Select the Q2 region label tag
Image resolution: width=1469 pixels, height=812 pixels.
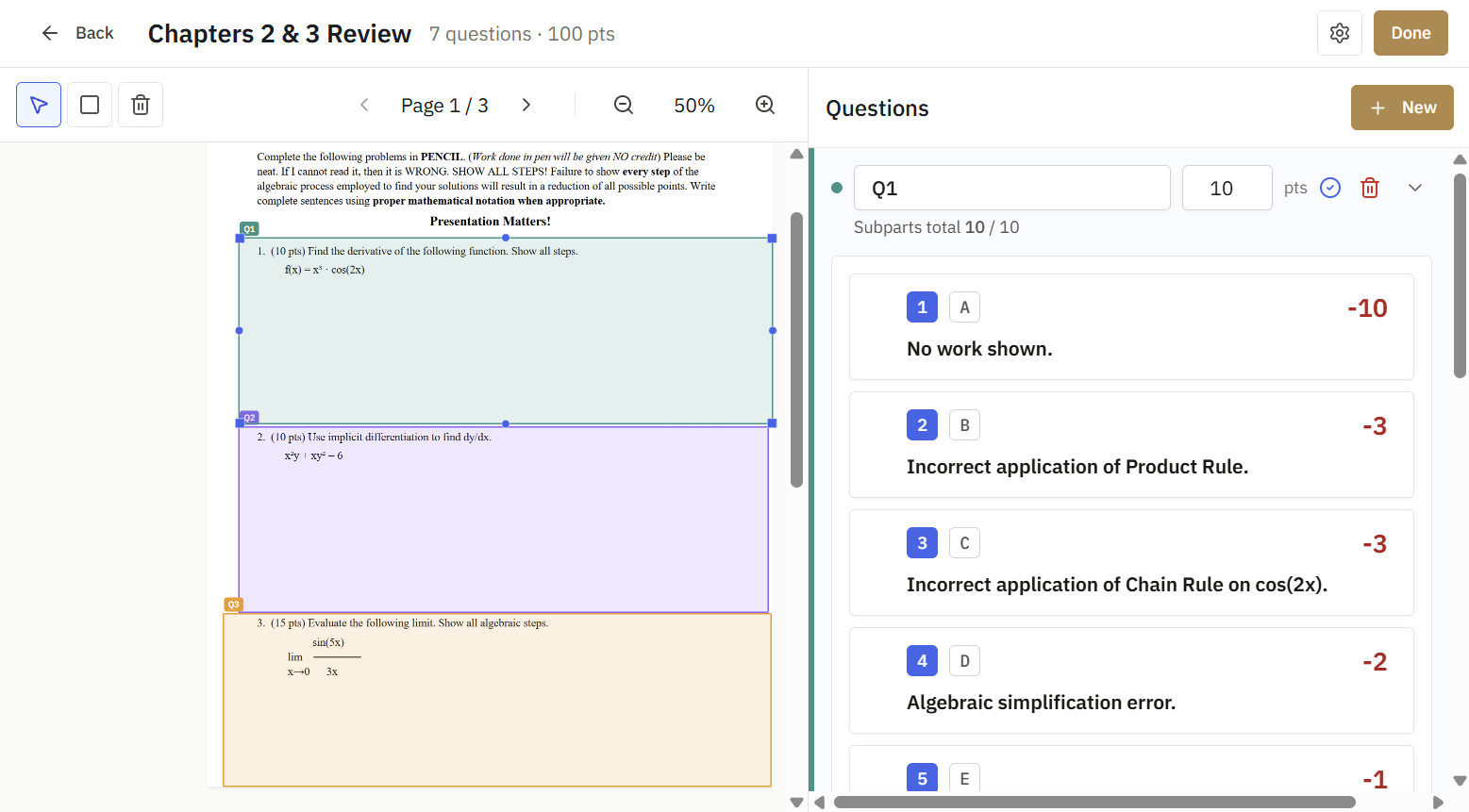[x=249, y=417]
